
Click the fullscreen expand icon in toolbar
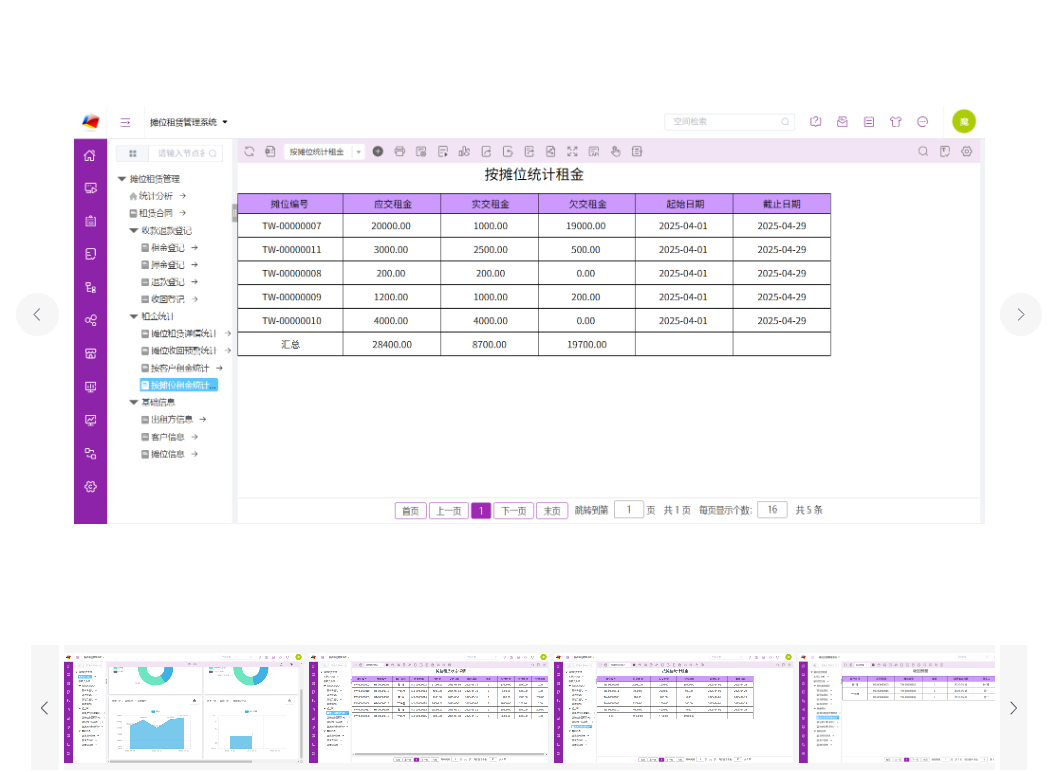pos(572,152)
